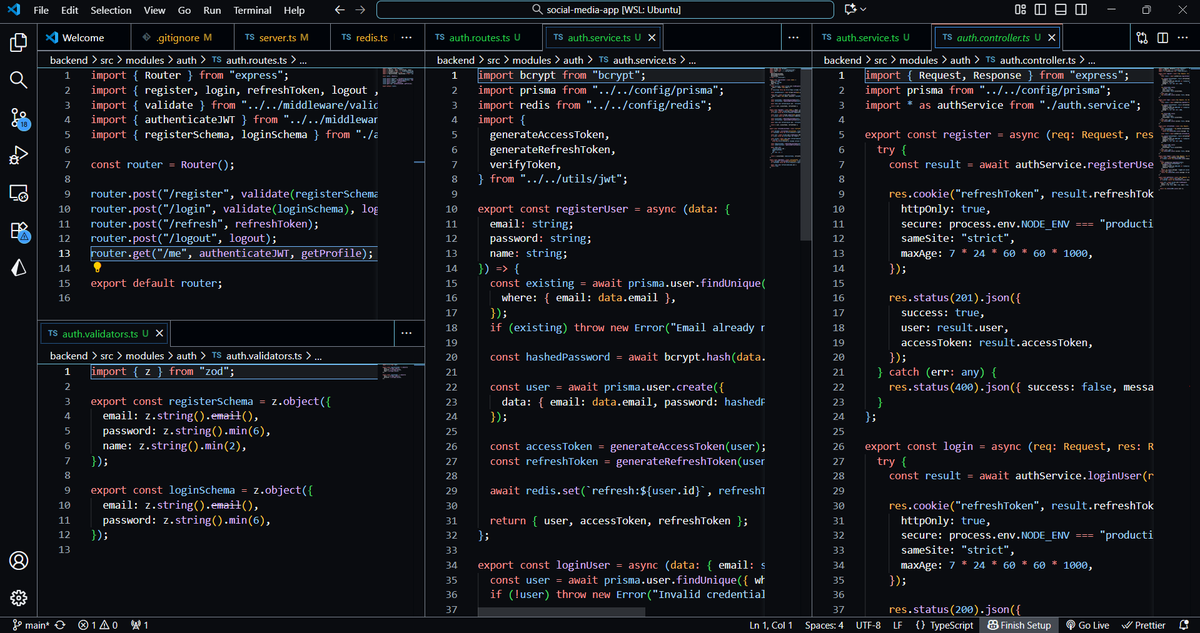Viewport: 1200px width, 633px height.
Task: Open the Manage gear icon
Action: [x=18, y=598]
